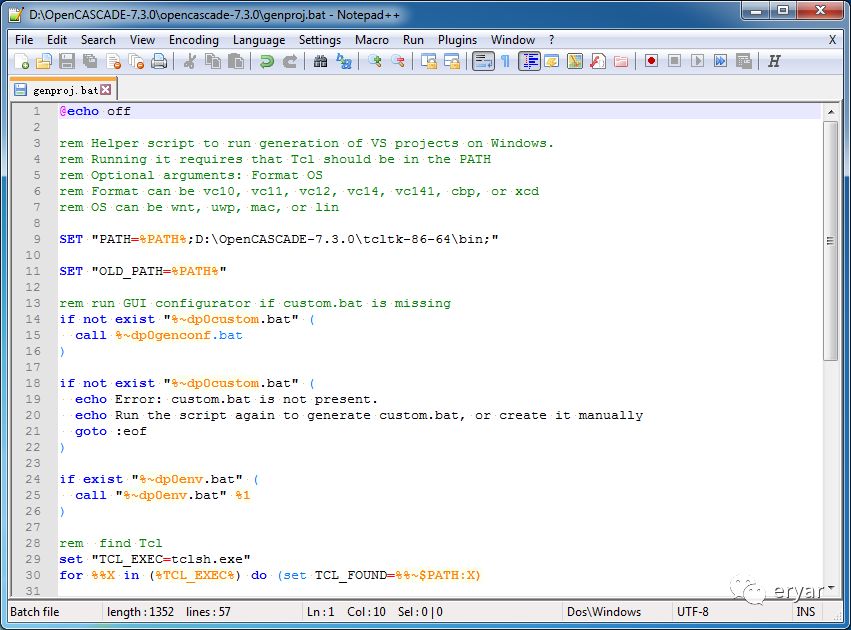851x630 pixels.
Task: Click UTF-8 encoding in status bar
Action: click(693, 612)
